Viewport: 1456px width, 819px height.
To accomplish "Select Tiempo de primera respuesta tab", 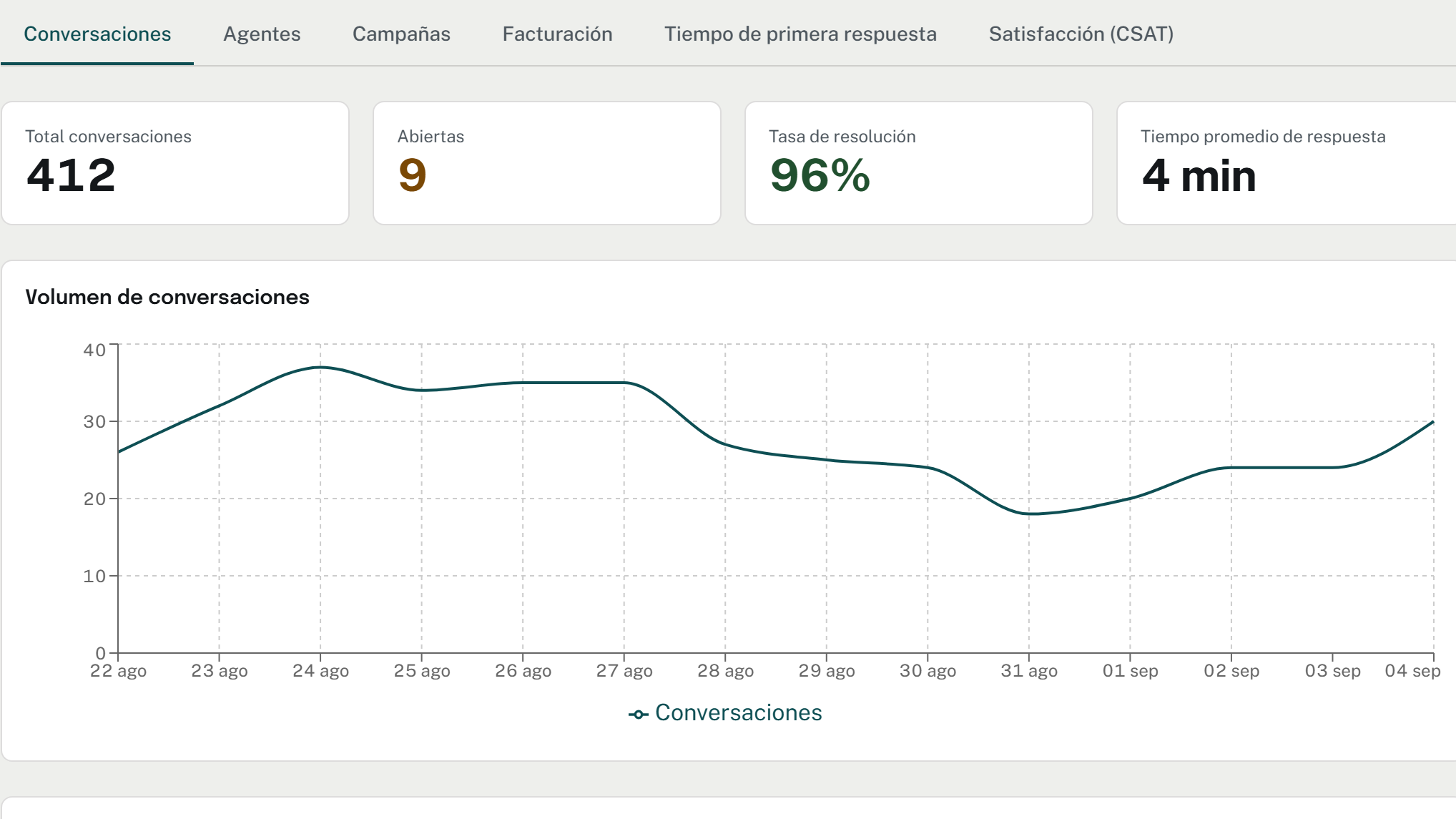I will click(800, 34).
